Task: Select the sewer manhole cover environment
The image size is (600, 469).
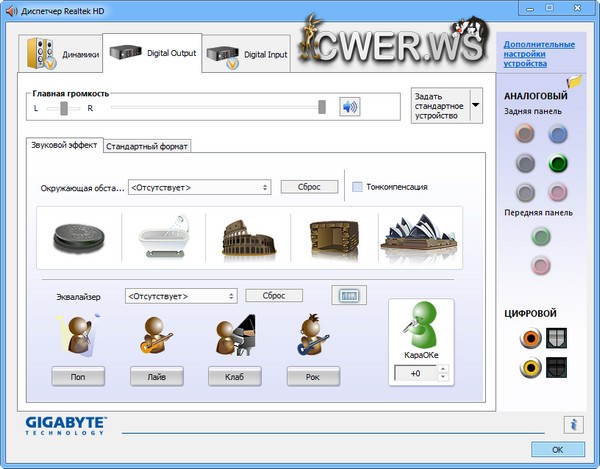Action: click(79, 237)
